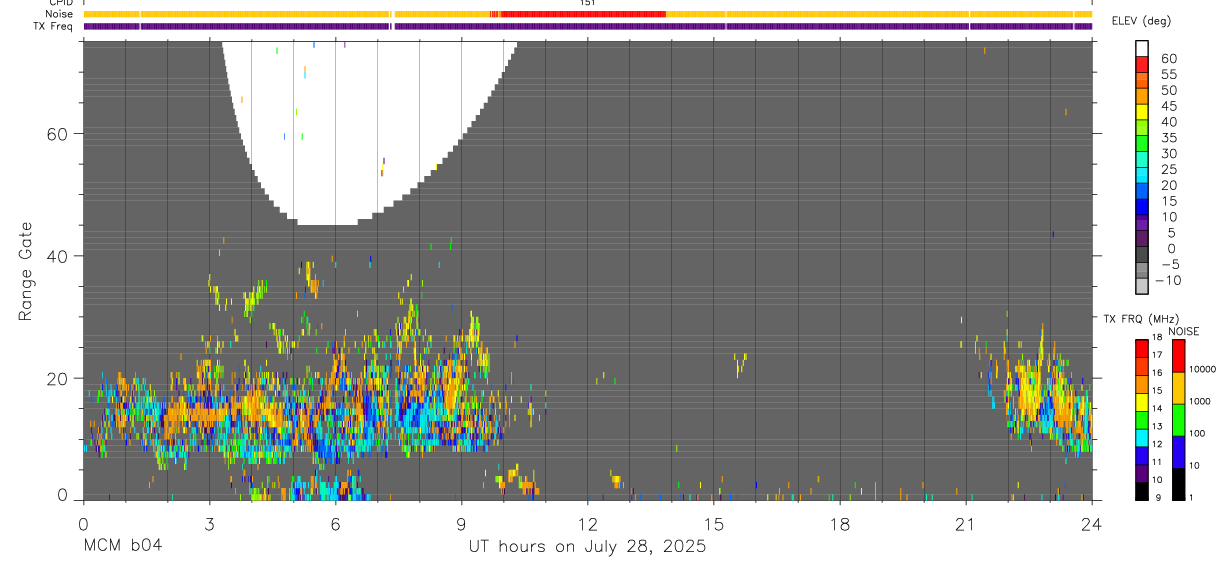This screenshot has height=567, width=1228.
Task: Pick the cyan ELEV swatch below 25
Action: 1143,176
